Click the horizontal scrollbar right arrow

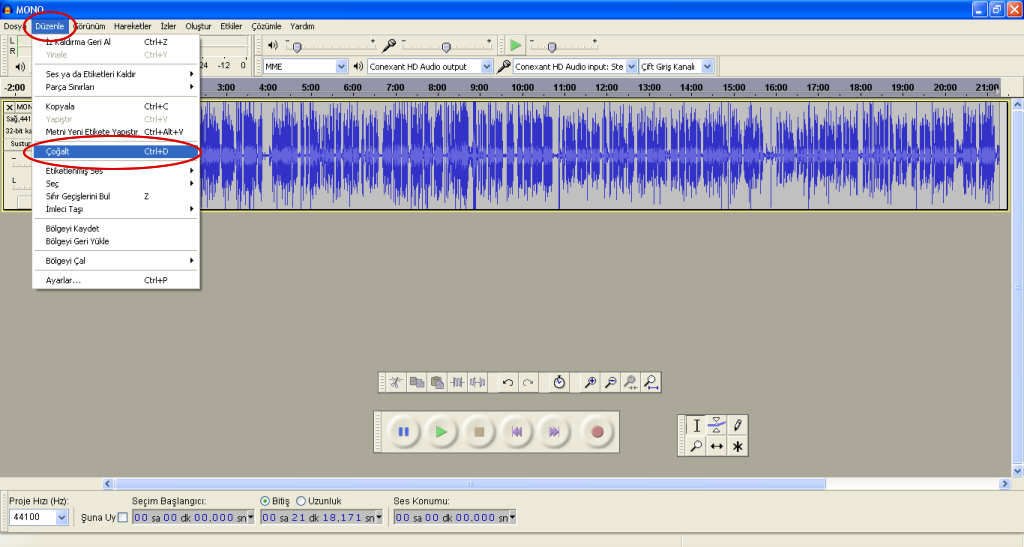tap(1005, 484)
